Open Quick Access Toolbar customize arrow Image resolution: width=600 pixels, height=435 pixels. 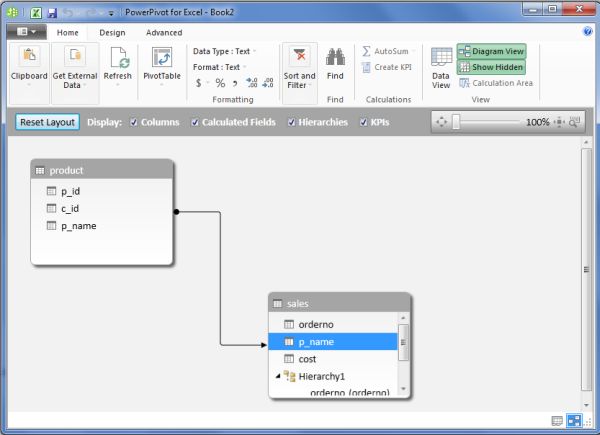(x=111, y=13)
